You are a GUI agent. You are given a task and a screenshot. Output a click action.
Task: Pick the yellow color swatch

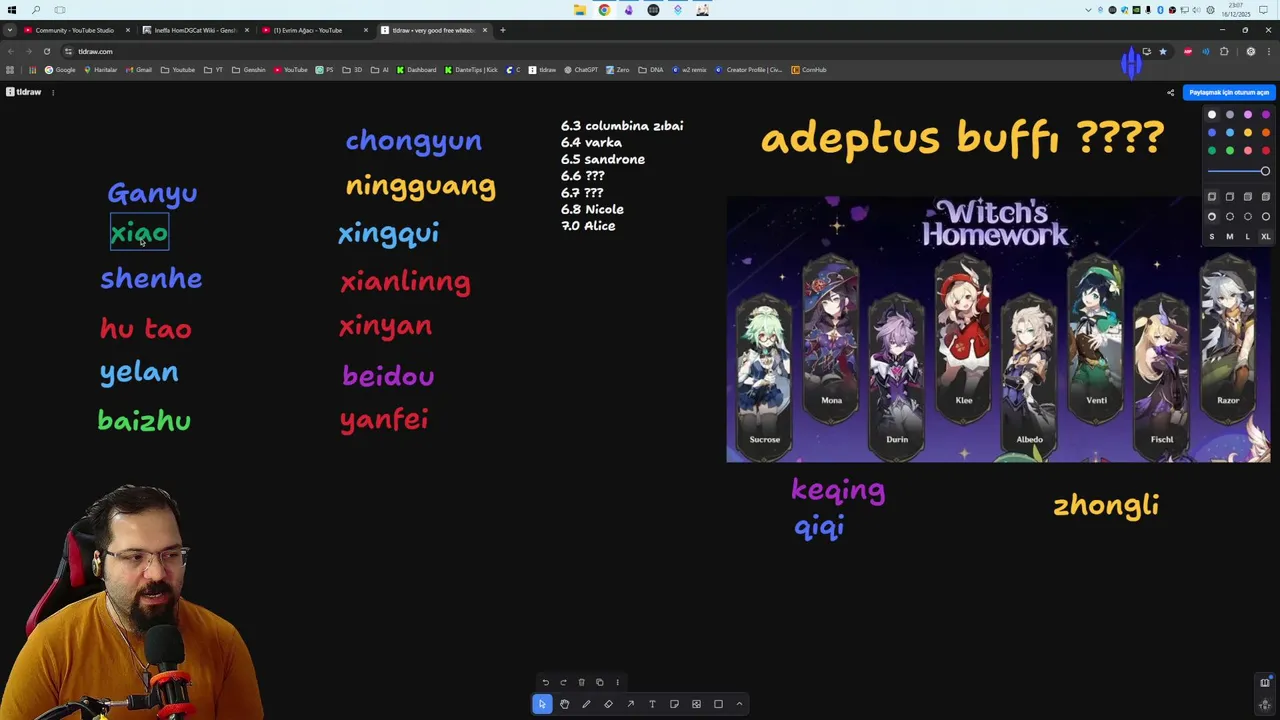pyautogui.click(x=1248, y=132)
